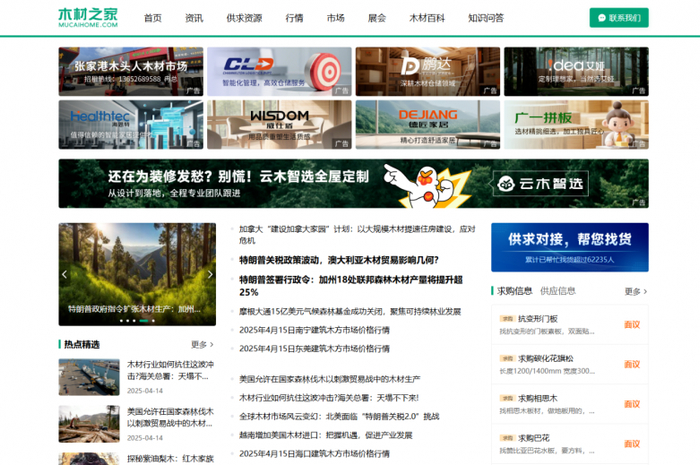Open the 知识问答 navigation item
The height and width of the screenshot is (465, 700).
pos(486,18)
